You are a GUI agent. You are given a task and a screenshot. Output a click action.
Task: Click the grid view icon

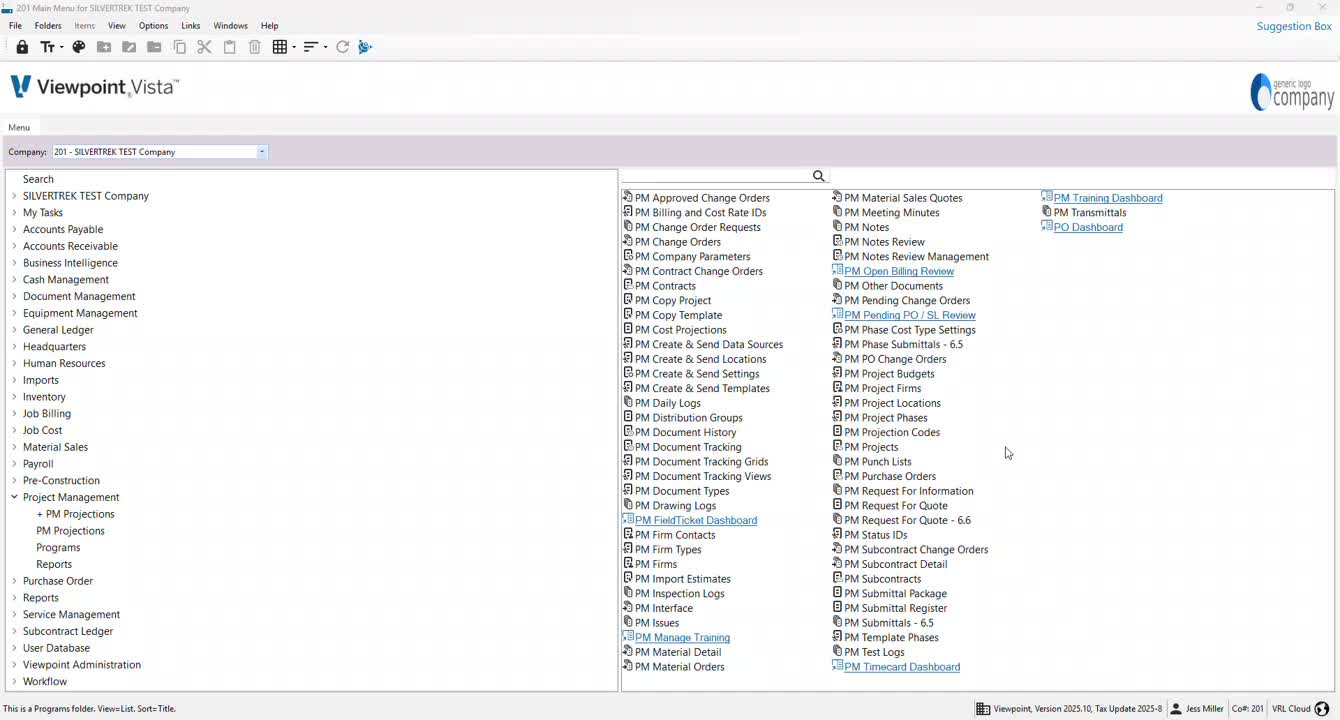[280, 47]
